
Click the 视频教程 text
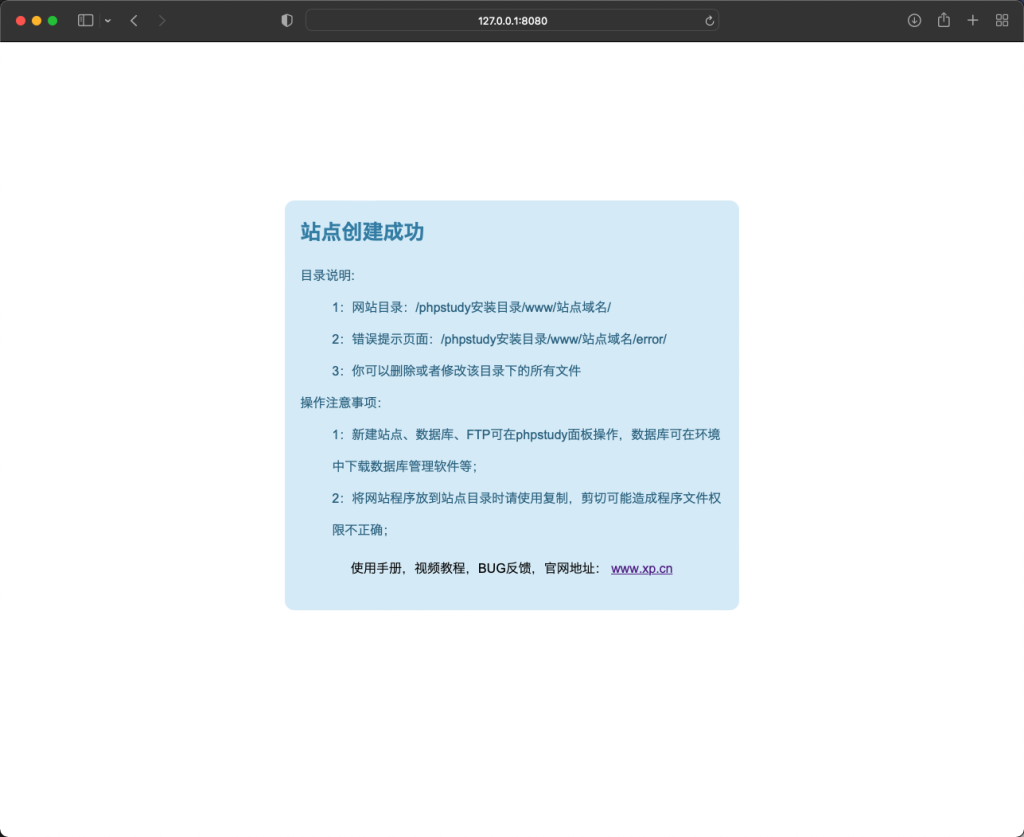(441, 568)
